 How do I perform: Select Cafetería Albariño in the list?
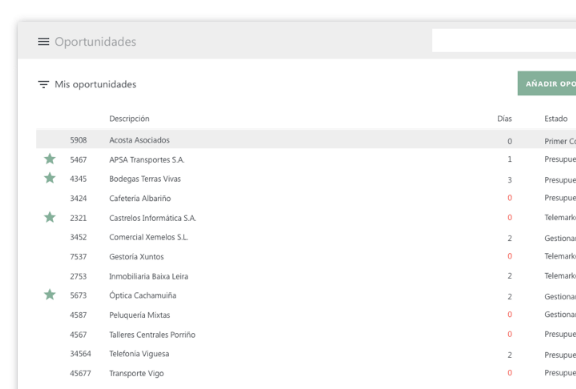[140, 198]
